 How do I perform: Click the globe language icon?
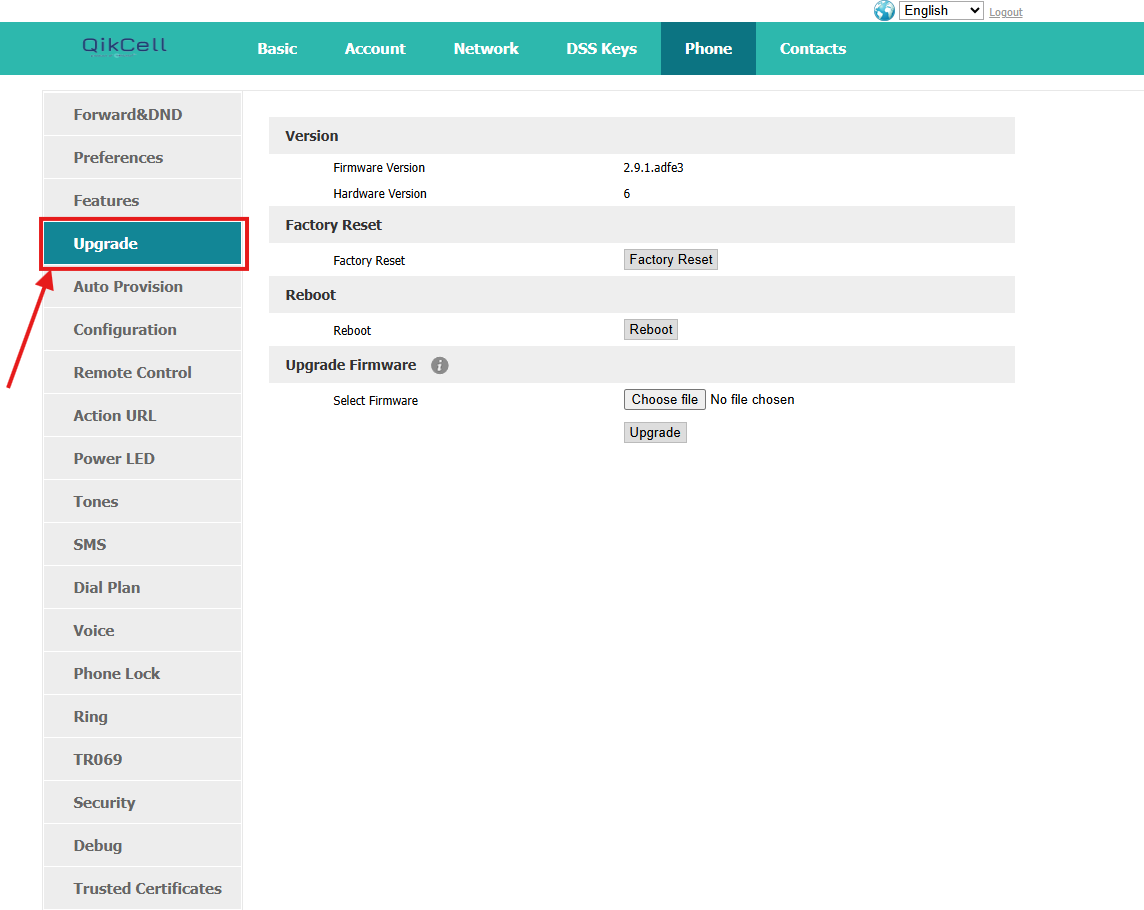point(884,11)
